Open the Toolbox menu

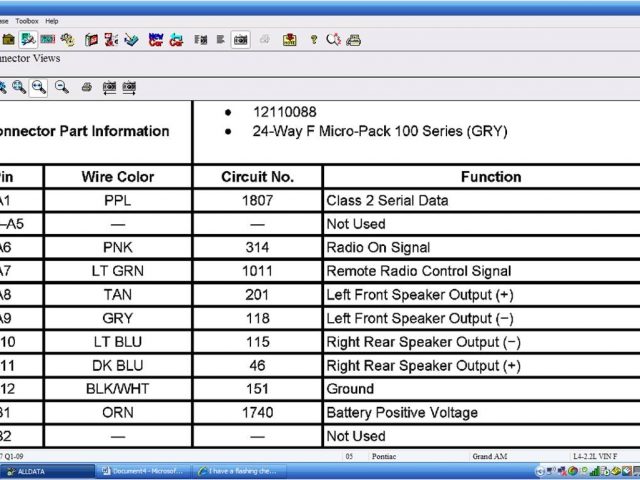tap(27, 20)
